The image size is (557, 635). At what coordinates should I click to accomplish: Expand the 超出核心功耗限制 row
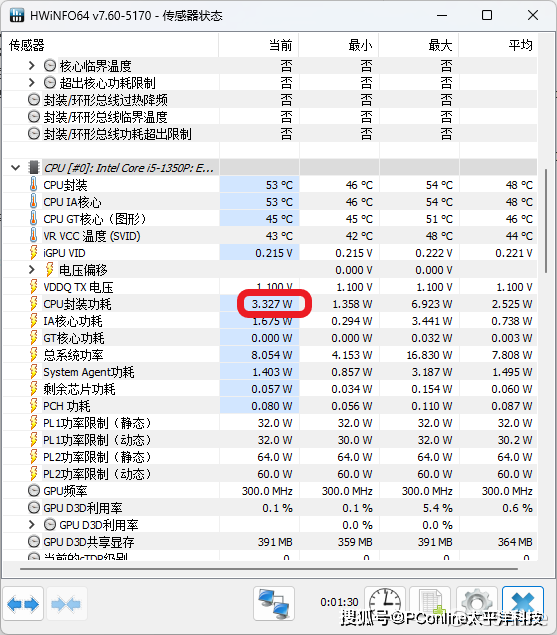[x=32, y=83]
